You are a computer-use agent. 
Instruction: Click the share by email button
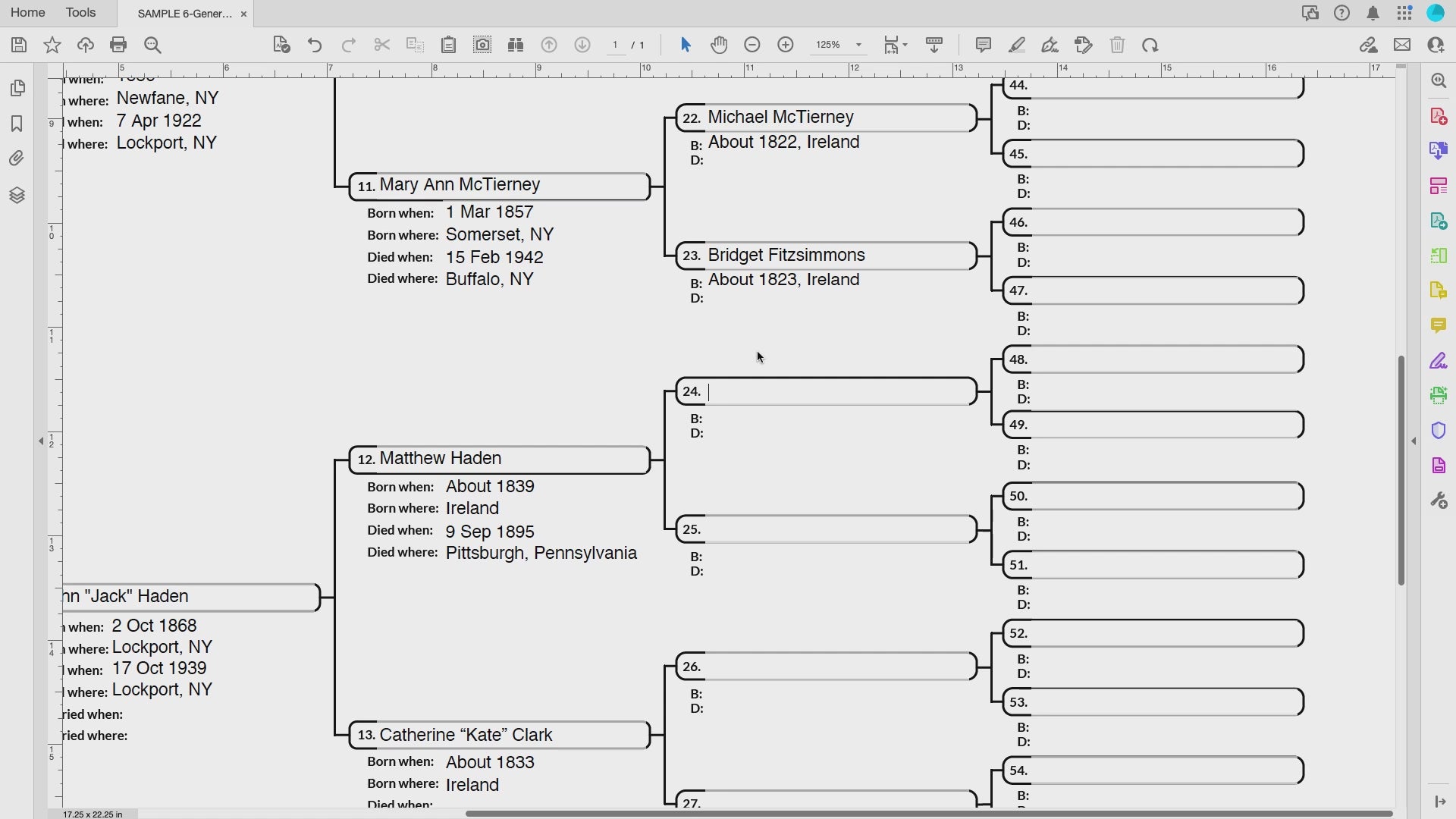tap(1402, 45)
